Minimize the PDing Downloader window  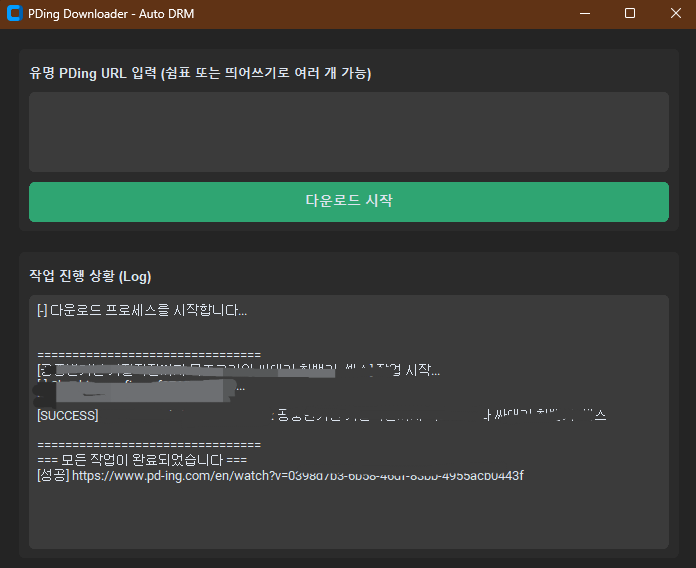click(x=585, y=14)
